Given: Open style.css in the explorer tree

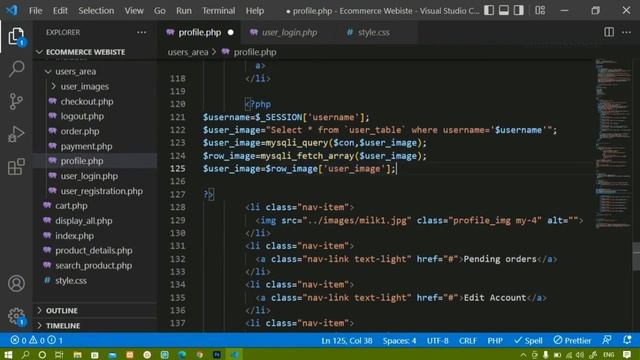Looking at the screenshot, I should (x=71, y=281).
